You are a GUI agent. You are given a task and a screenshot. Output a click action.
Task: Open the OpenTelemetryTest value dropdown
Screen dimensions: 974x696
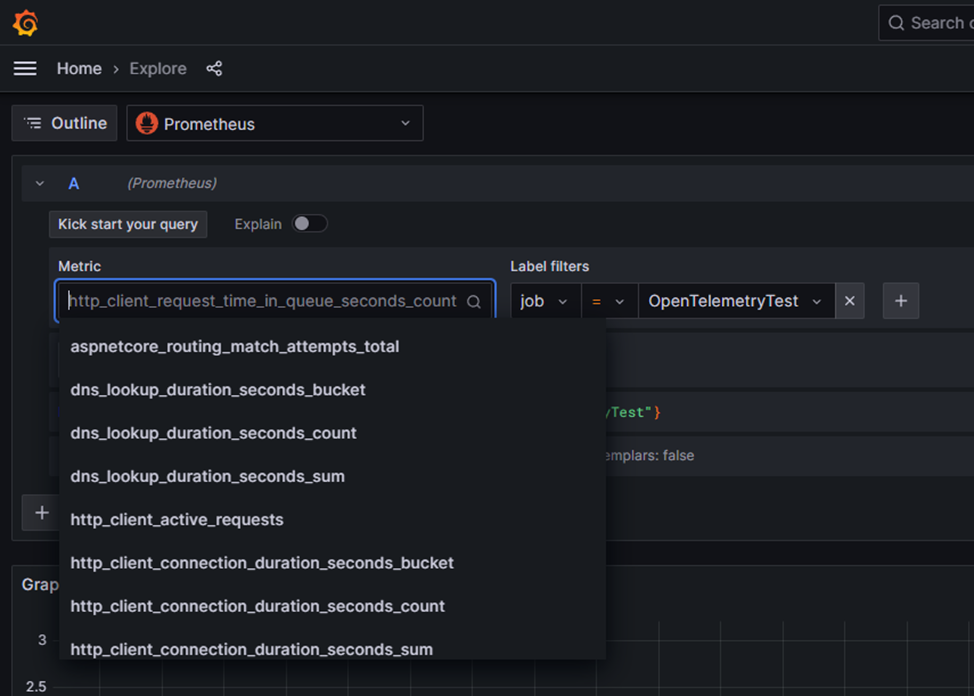click(x=736, y=301)
